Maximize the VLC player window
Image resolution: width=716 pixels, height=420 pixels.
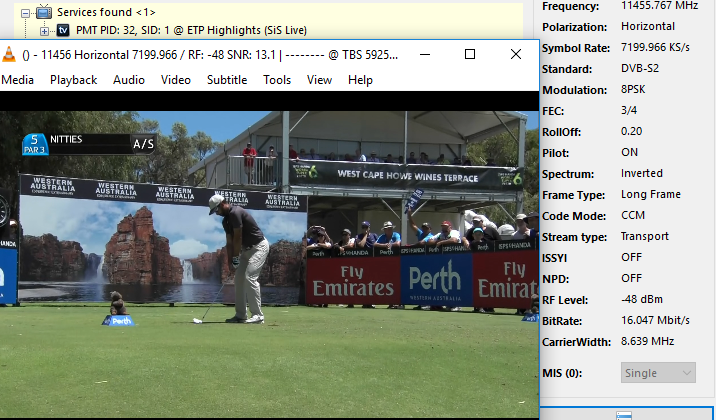470,55
